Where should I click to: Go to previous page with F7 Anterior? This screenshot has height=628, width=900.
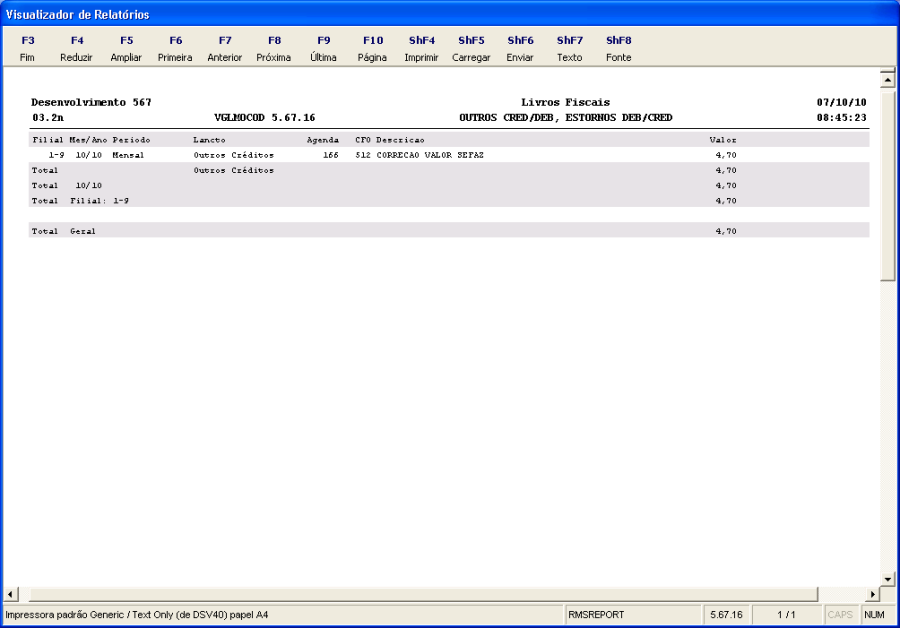pos(224,49)
